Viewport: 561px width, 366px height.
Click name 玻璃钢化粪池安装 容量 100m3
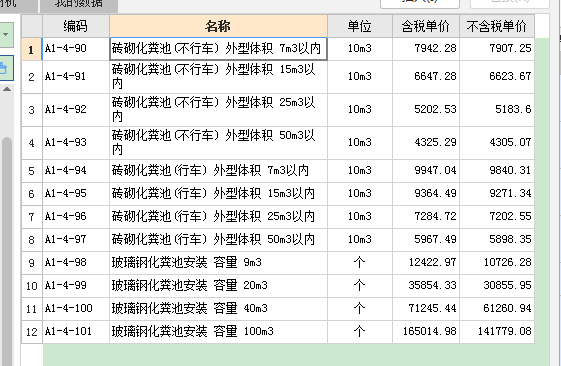(218, 332)
